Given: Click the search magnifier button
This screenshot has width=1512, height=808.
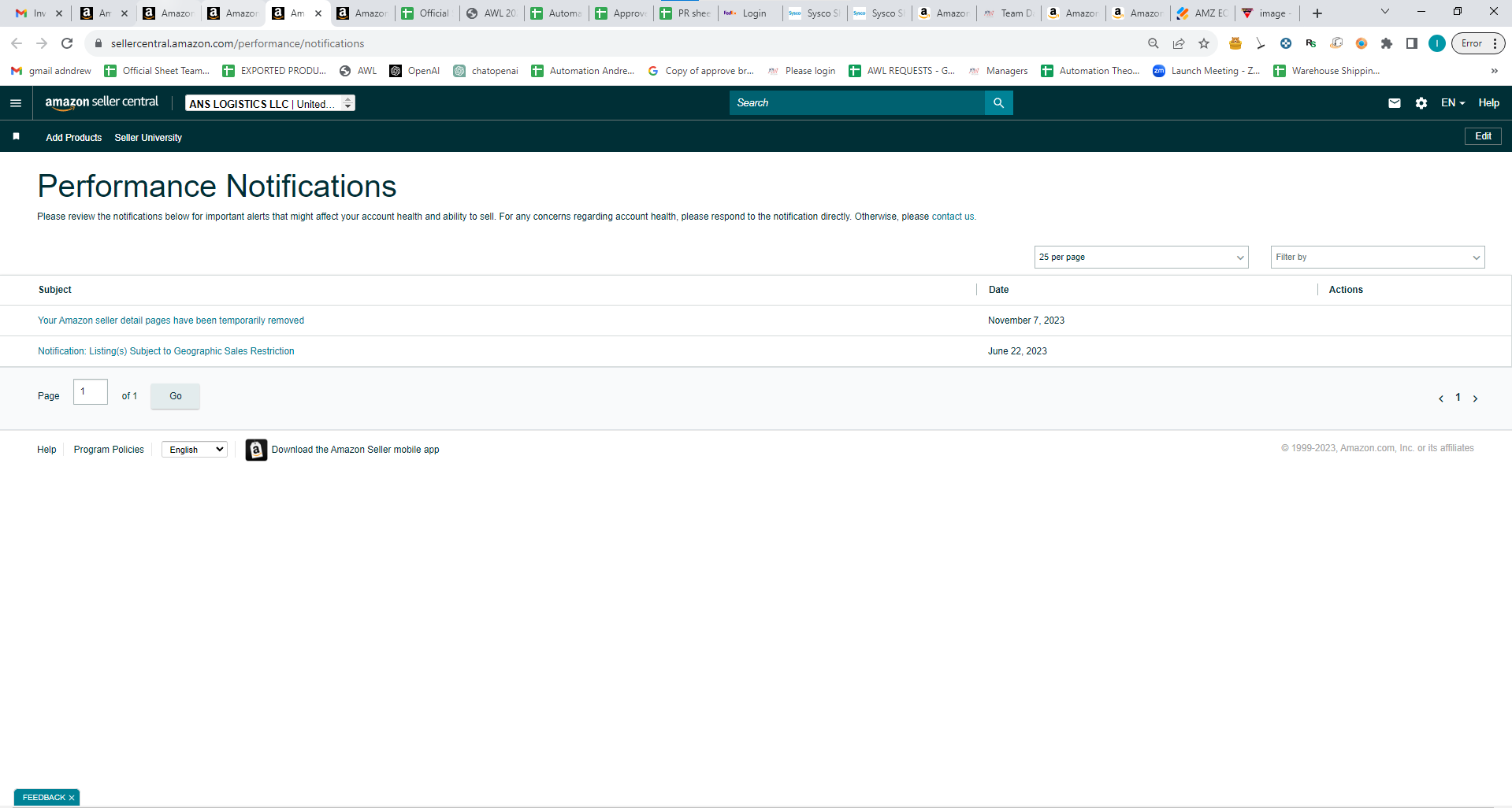Looking at the screenshot, I should tap(998, 103).
